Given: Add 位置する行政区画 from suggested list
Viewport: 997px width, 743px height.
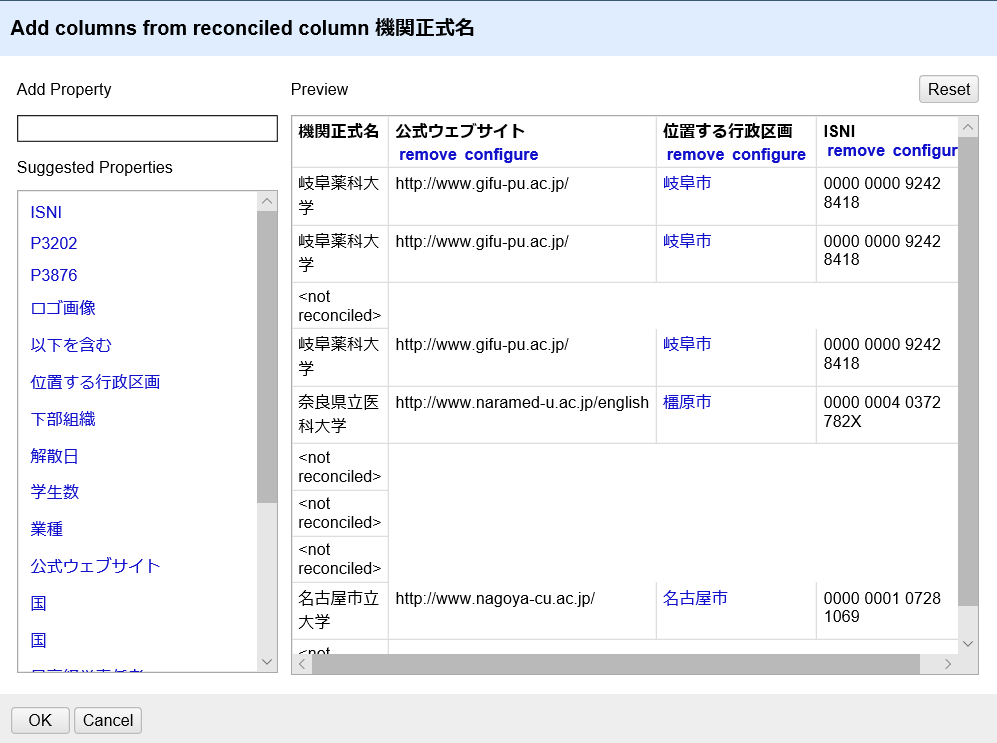Looking at the screenshot, I should coord(95,382).
